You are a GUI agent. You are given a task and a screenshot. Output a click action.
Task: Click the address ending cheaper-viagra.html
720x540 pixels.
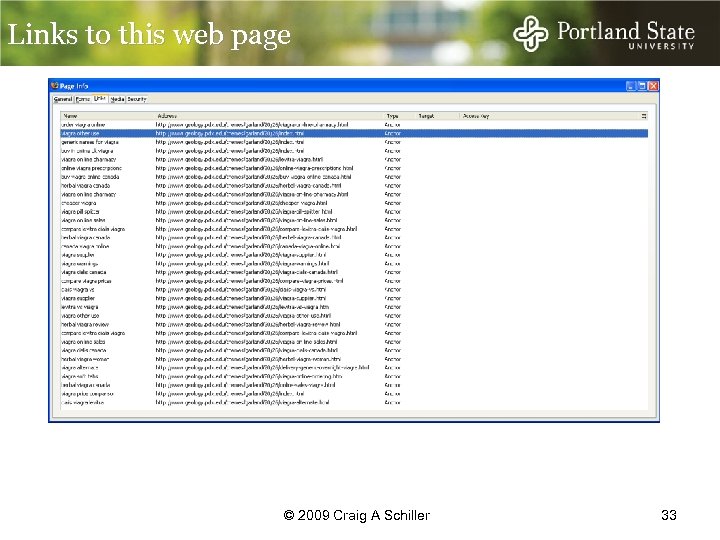[242, 203]
